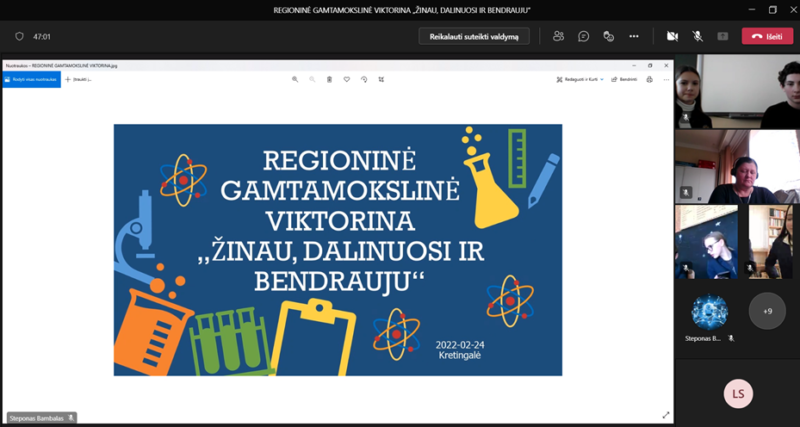800x427 pixels.
Task: Click Bendrinti share button in Photos
Action: coord(624,80)
